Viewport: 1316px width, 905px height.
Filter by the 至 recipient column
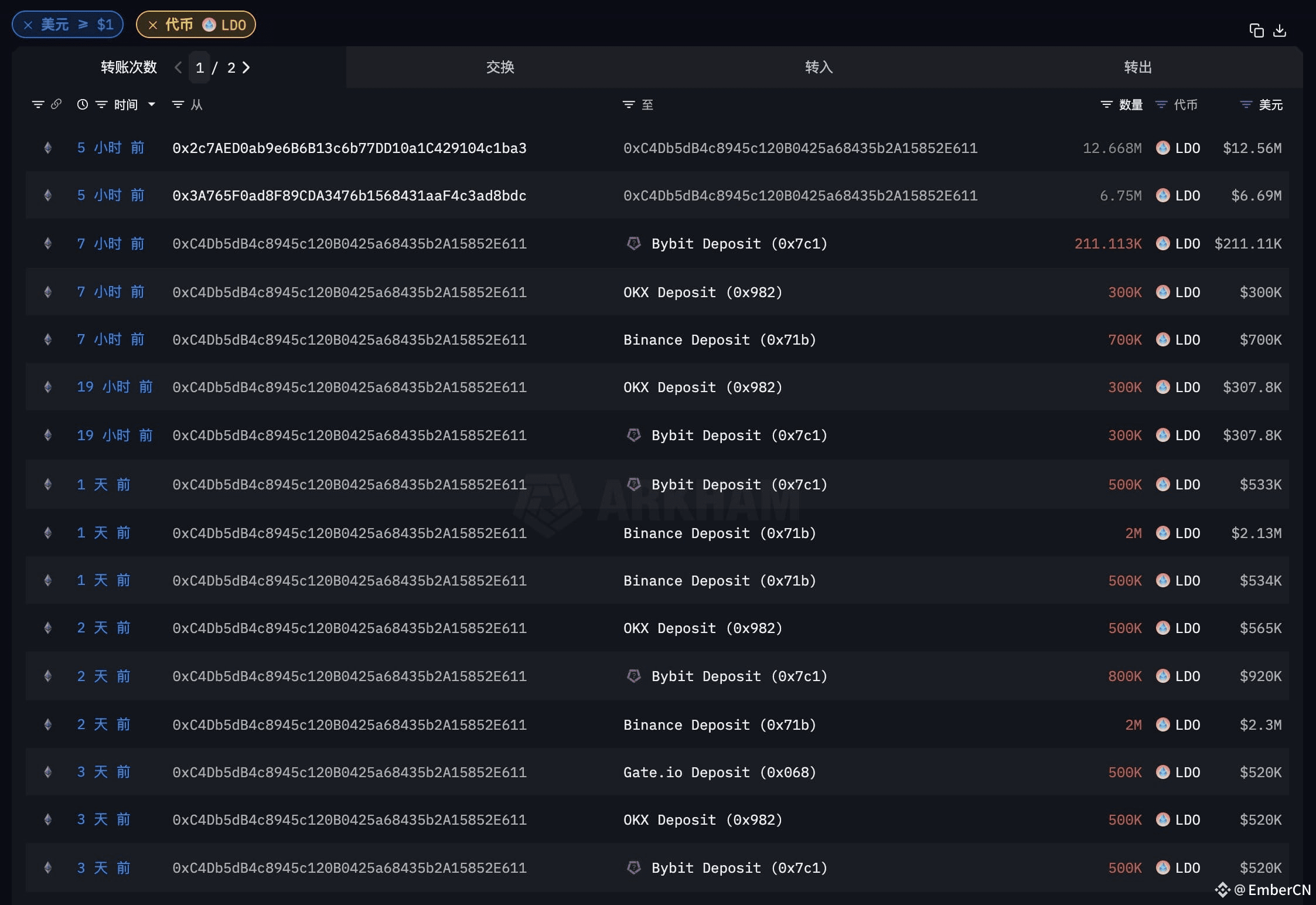pyautogui.click(x=629, y=104)
